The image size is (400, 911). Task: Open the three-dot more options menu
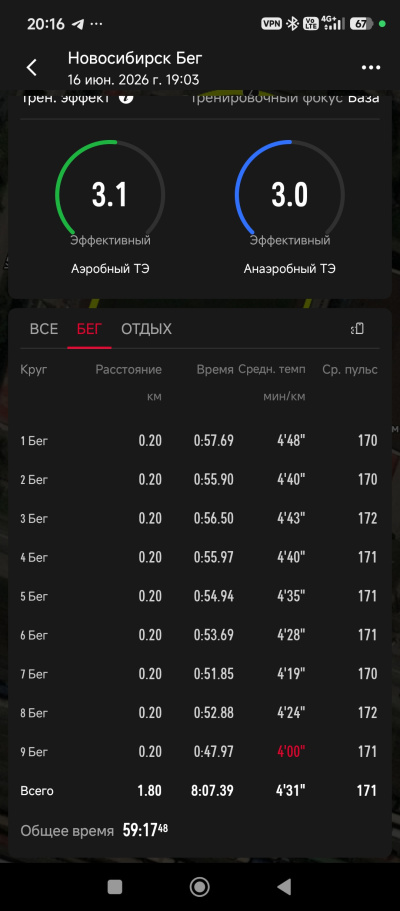tap(371, 67)
